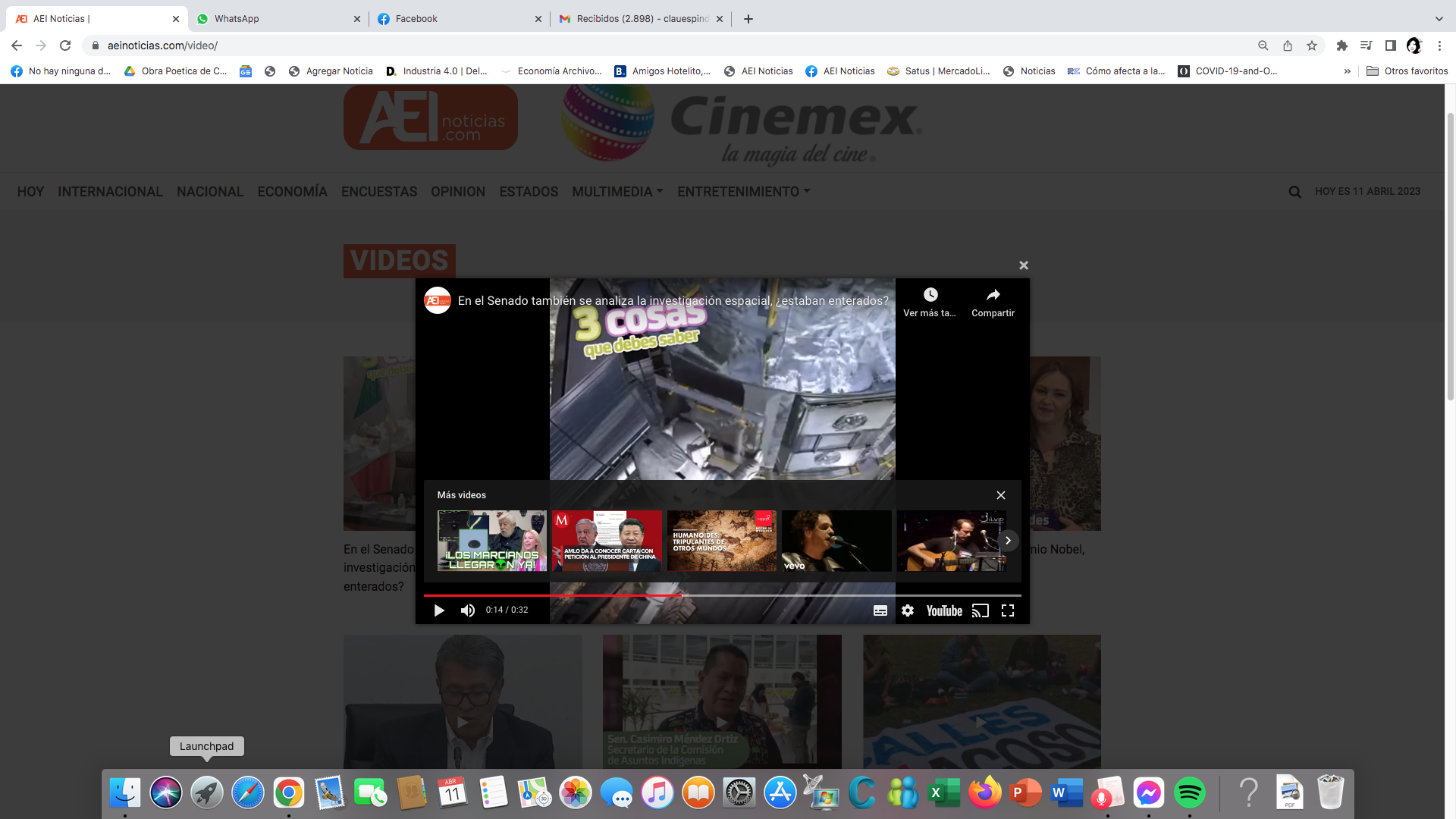
Task: Show more bookmarks chevron
Action: [x=1348, y=71]
